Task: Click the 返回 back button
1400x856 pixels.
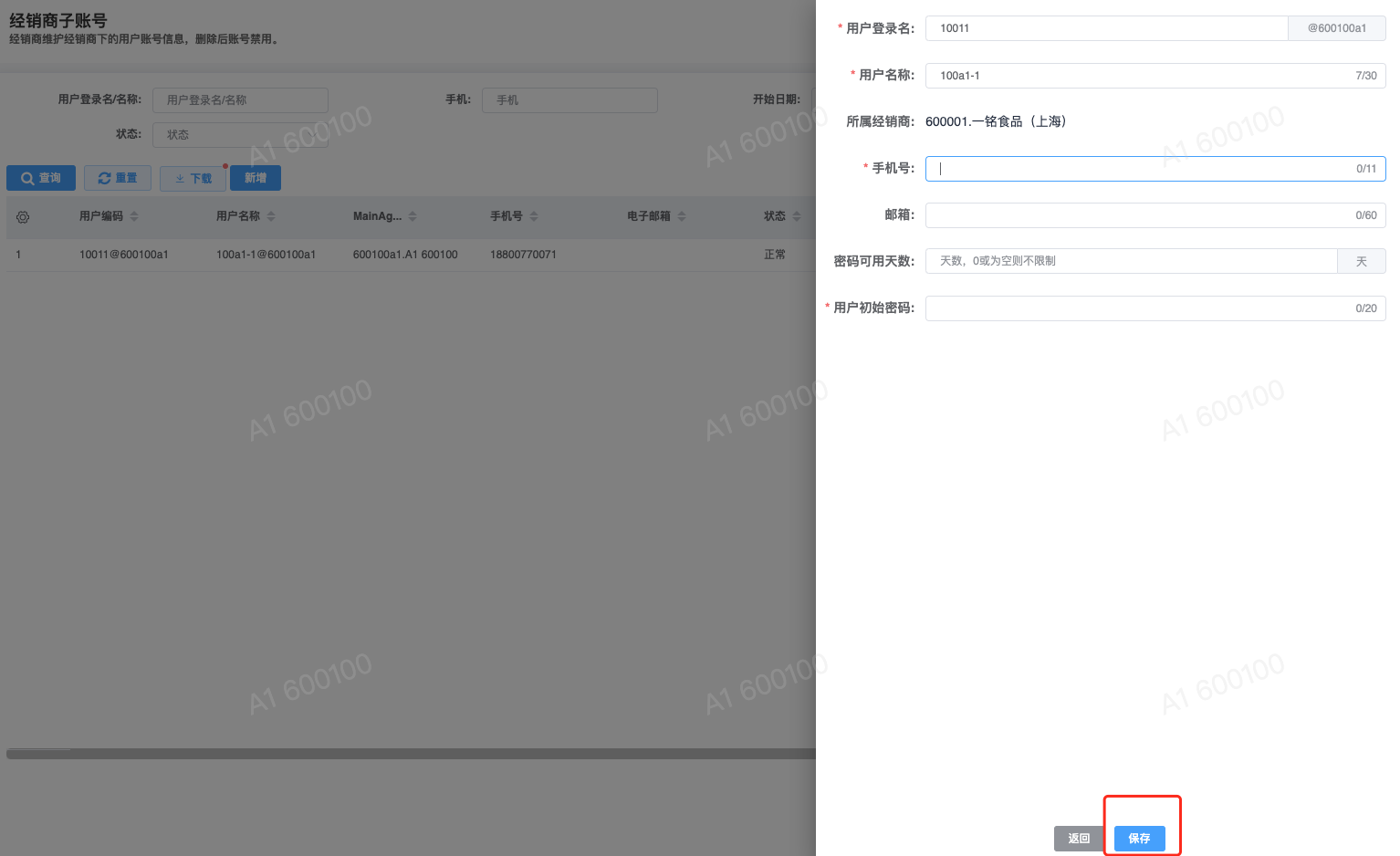Action: click(1079, 839)
